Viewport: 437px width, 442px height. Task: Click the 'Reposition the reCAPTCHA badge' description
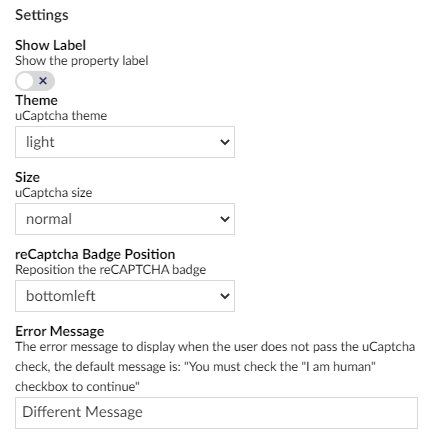[111, 270]
